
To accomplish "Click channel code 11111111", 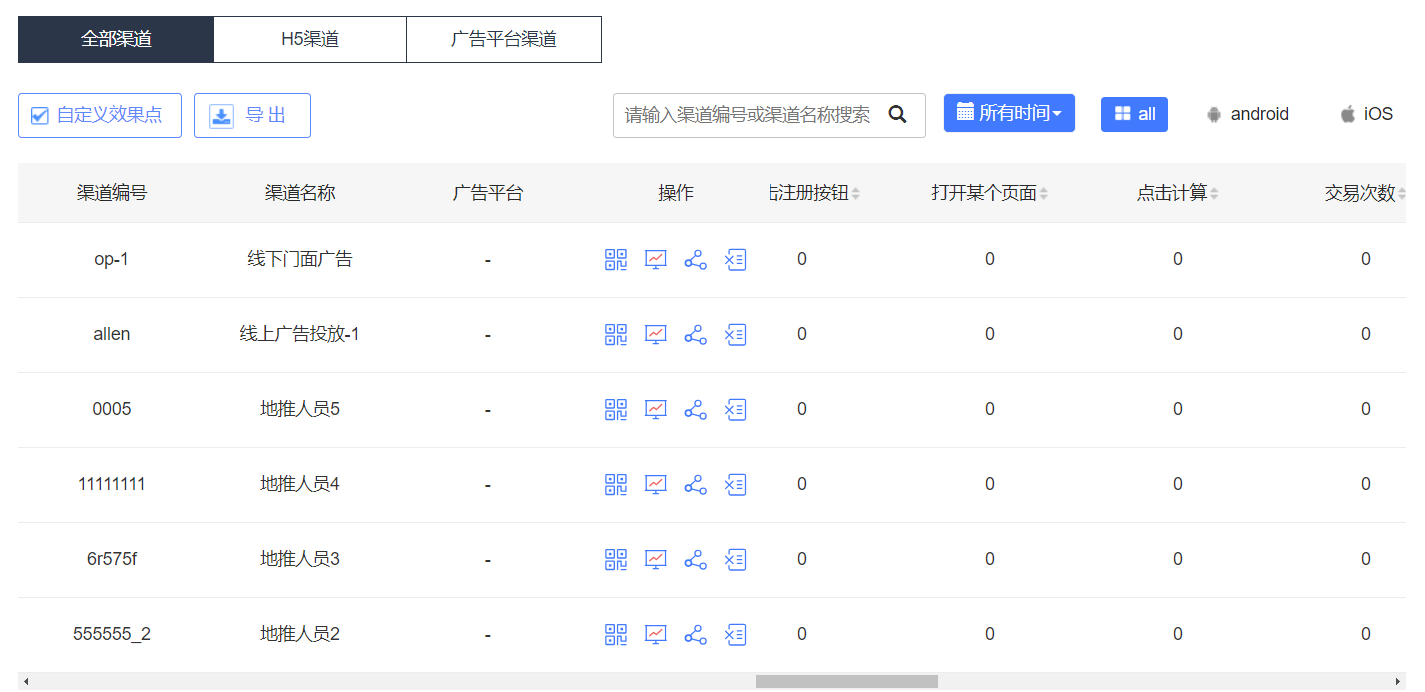I will point(112,484).
